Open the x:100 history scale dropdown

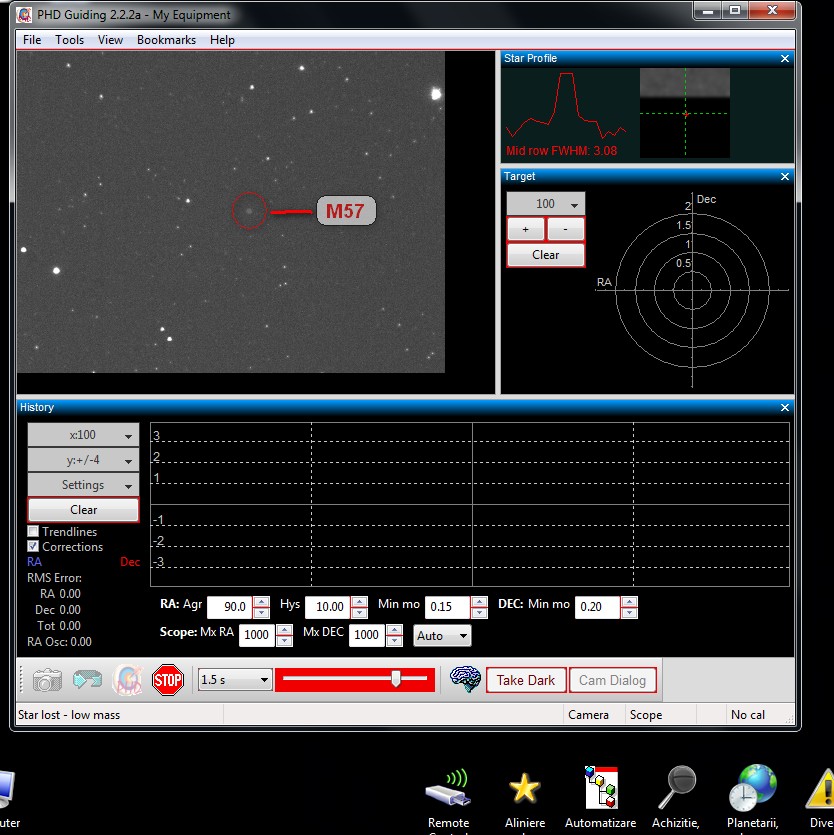[x=83, y=435]
